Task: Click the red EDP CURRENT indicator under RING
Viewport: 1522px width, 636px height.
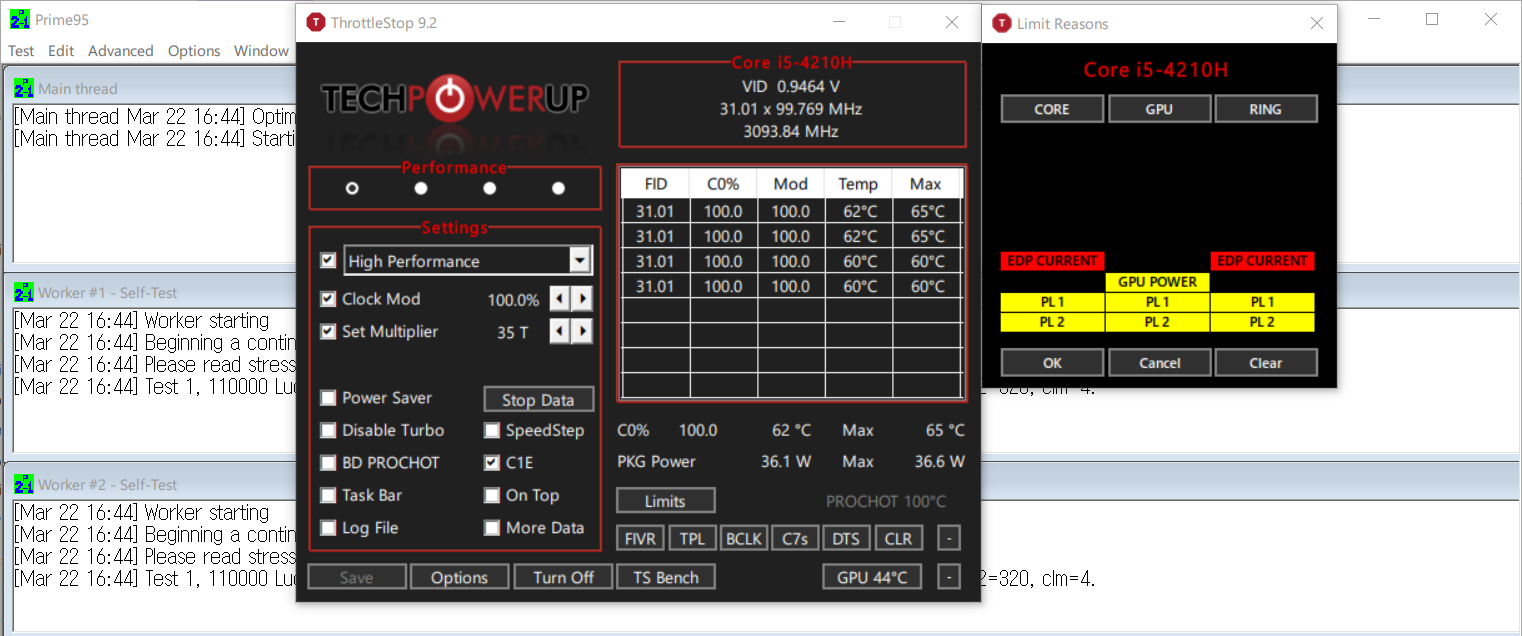Action: (x=1262, y=261)
